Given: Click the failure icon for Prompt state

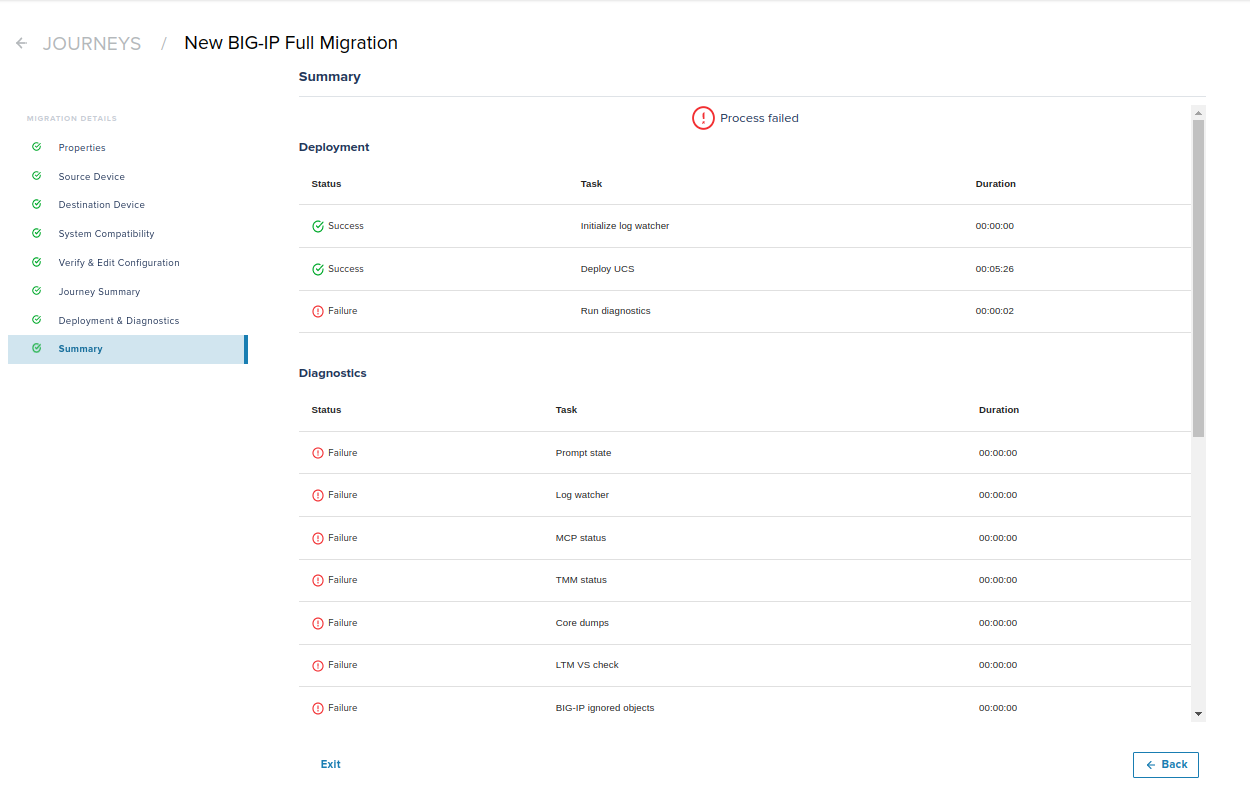Looking at the screenshot, I should click(x=318, y=453).
